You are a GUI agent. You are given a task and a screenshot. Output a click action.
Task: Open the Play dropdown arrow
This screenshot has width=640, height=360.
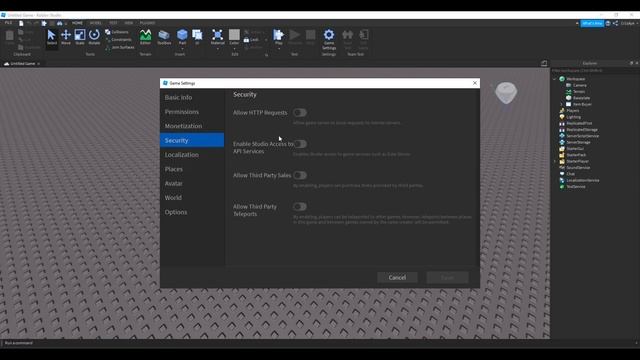(279, 49)
